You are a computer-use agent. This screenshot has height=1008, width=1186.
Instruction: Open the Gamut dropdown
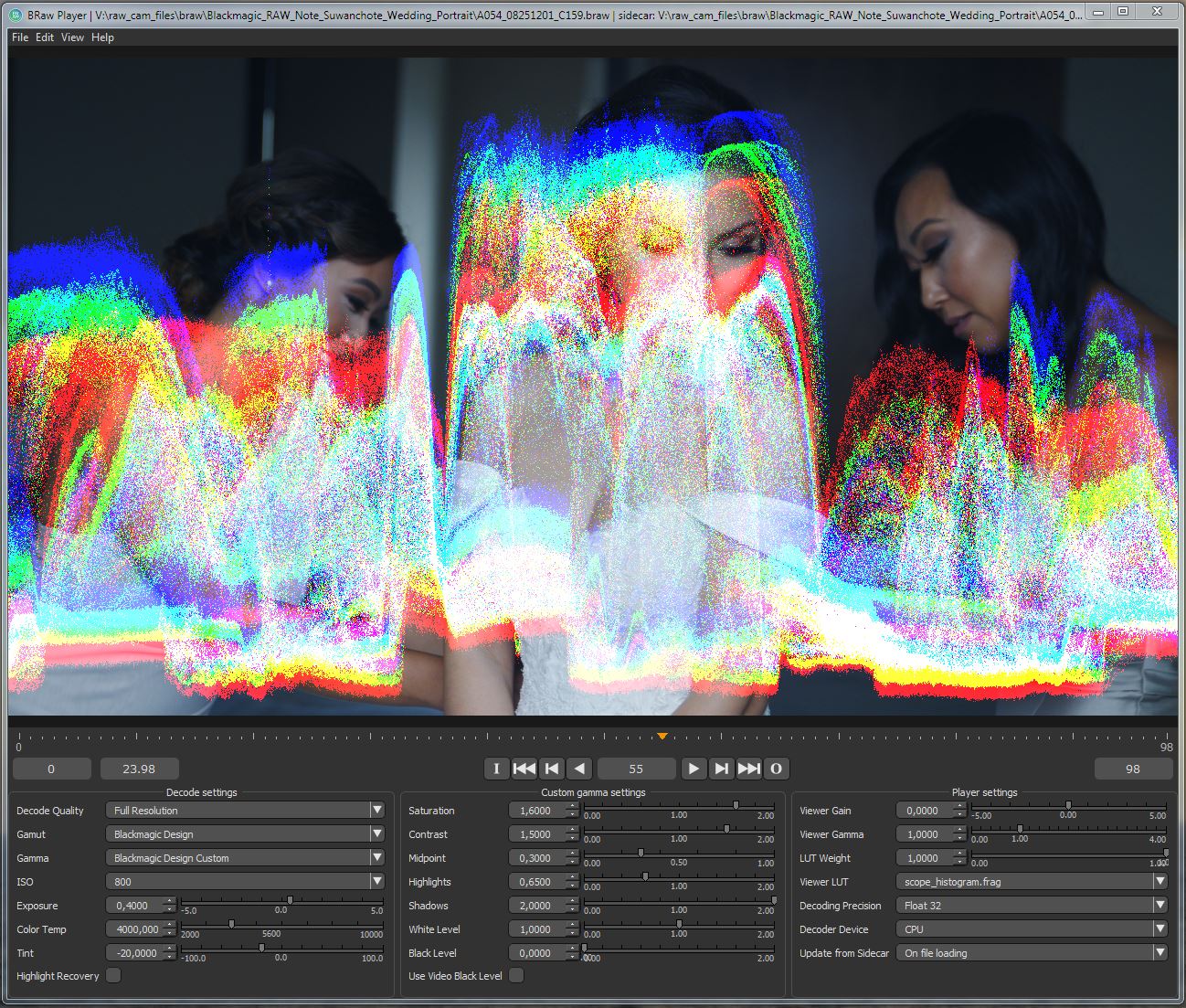pos(245,833)
